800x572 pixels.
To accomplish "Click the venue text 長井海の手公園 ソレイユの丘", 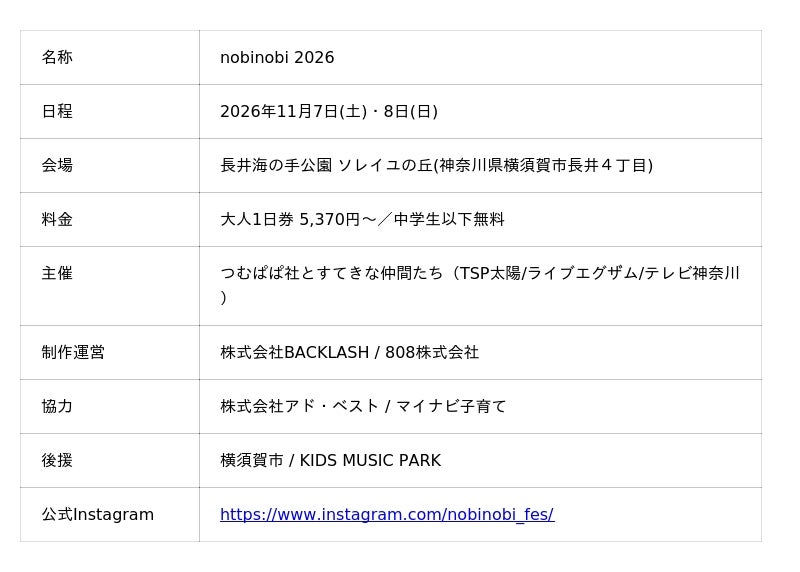I will [x=326, y=165].
